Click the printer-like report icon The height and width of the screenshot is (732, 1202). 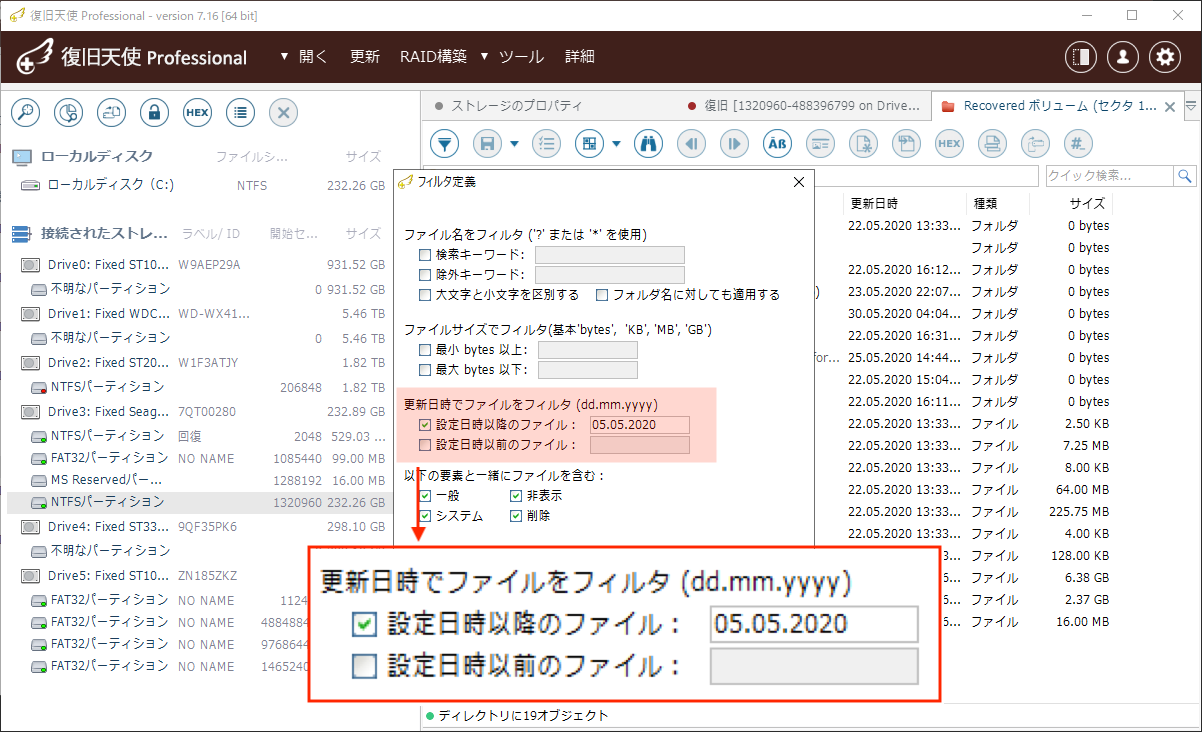(992, 144)
